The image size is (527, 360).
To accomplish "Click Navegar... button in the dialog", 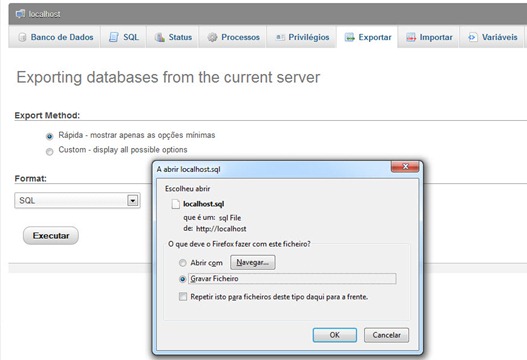I will (x=252, y=262).
